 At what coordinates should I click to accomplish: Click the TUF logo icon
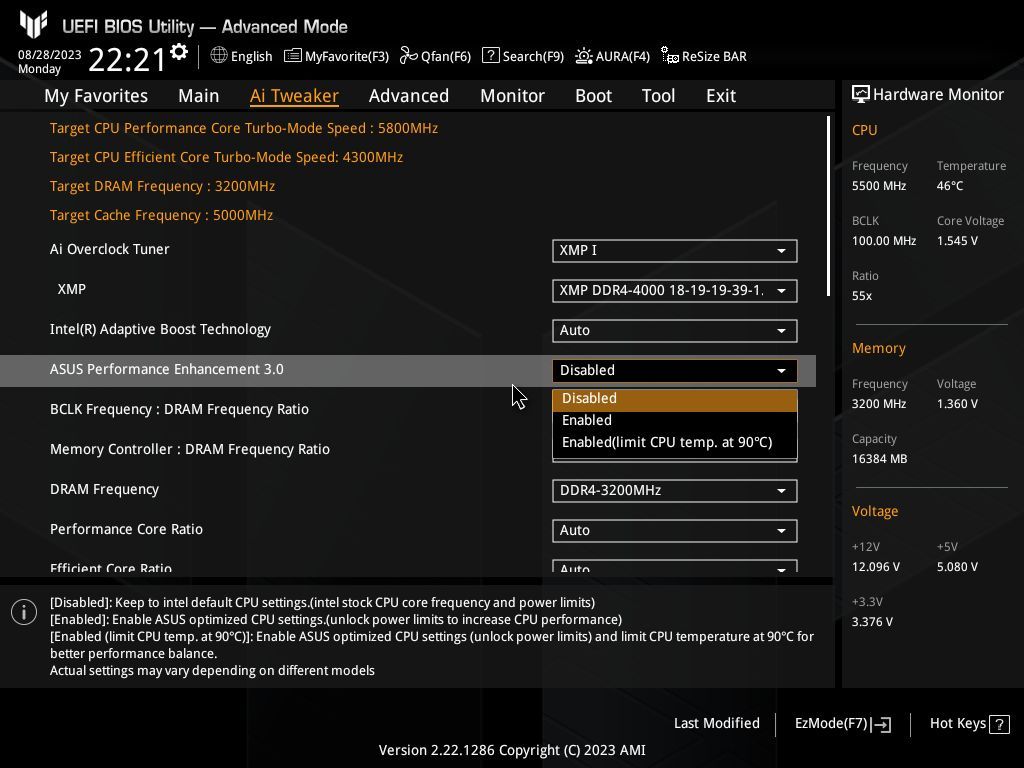click(x=33, y=25)
